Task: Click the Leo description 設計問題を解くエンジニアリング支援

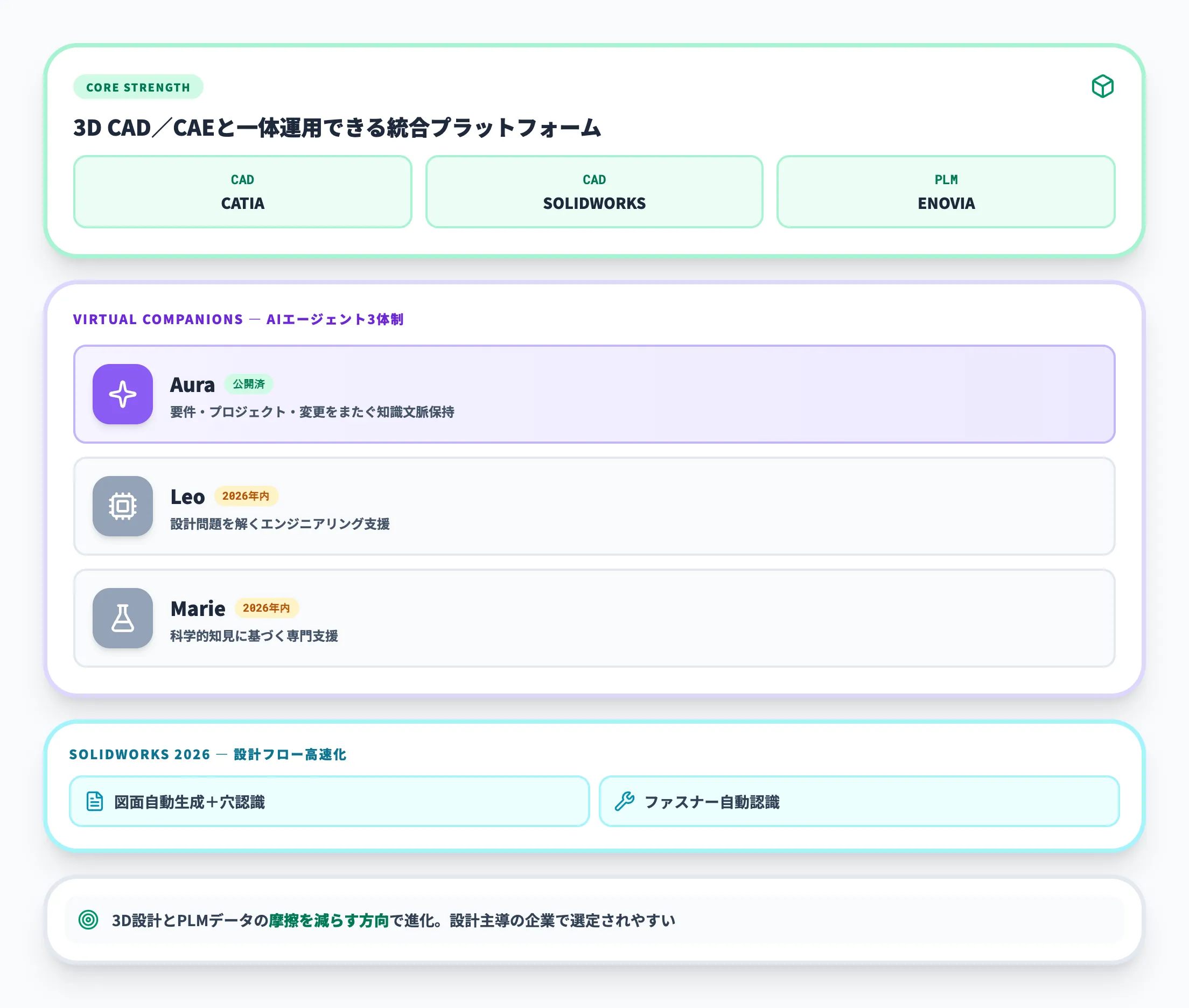Action: [280, 524]
